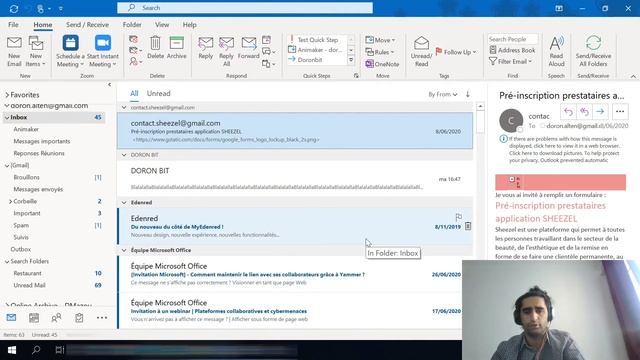Collapse the ribbon with the arrow
640x360 pixels.
click(x=633, y=76)
